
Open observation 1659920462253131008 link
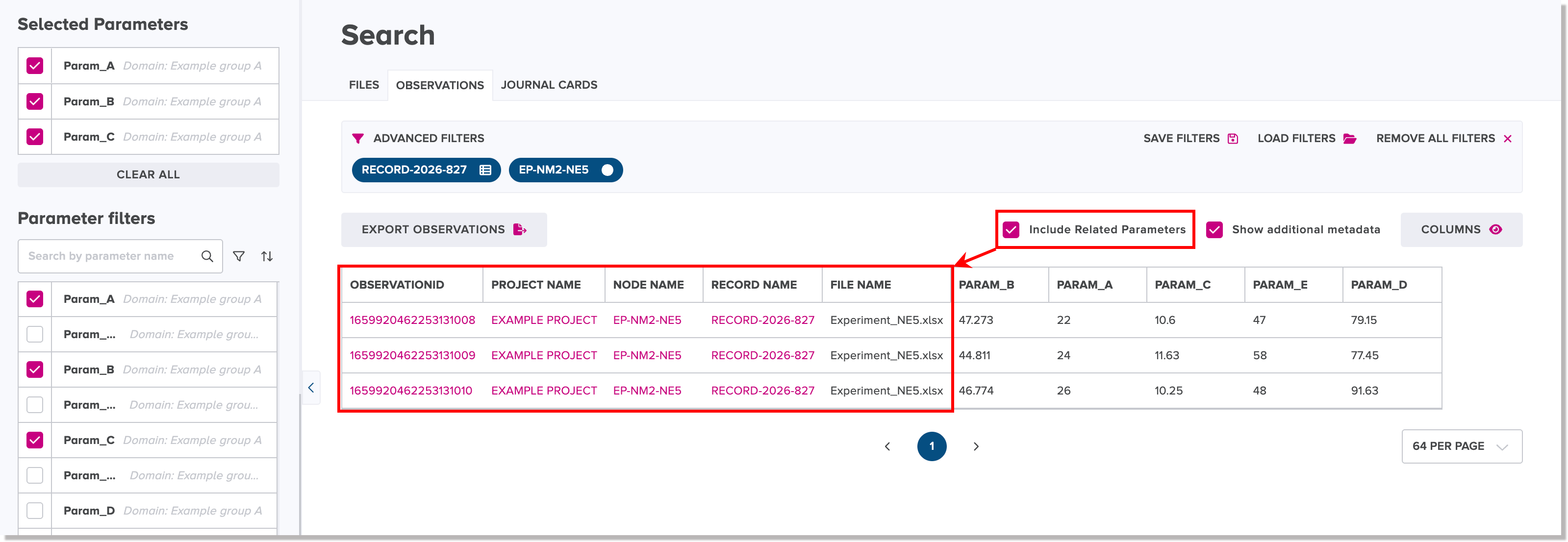(x=412, y=320)
